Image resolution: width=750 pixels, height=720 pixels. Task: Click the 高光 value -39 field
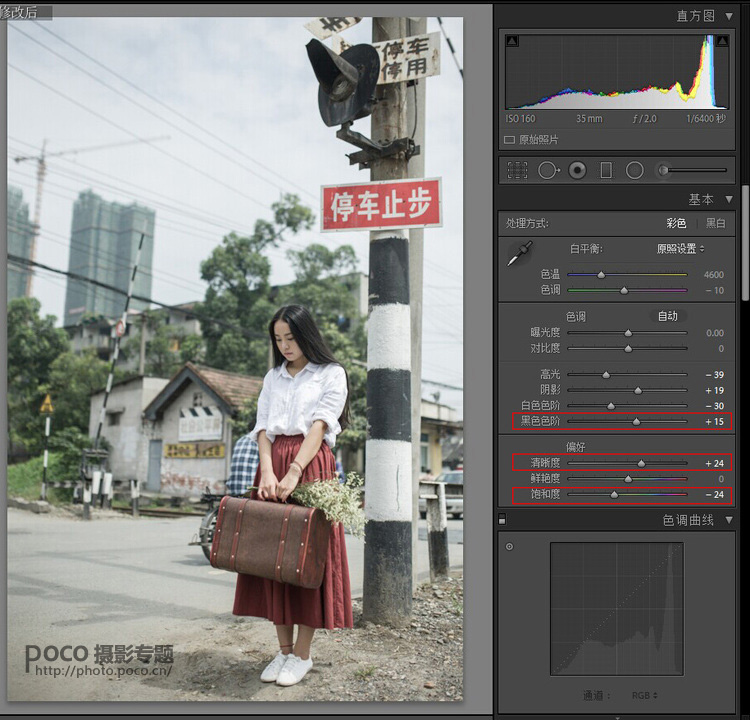715,375
